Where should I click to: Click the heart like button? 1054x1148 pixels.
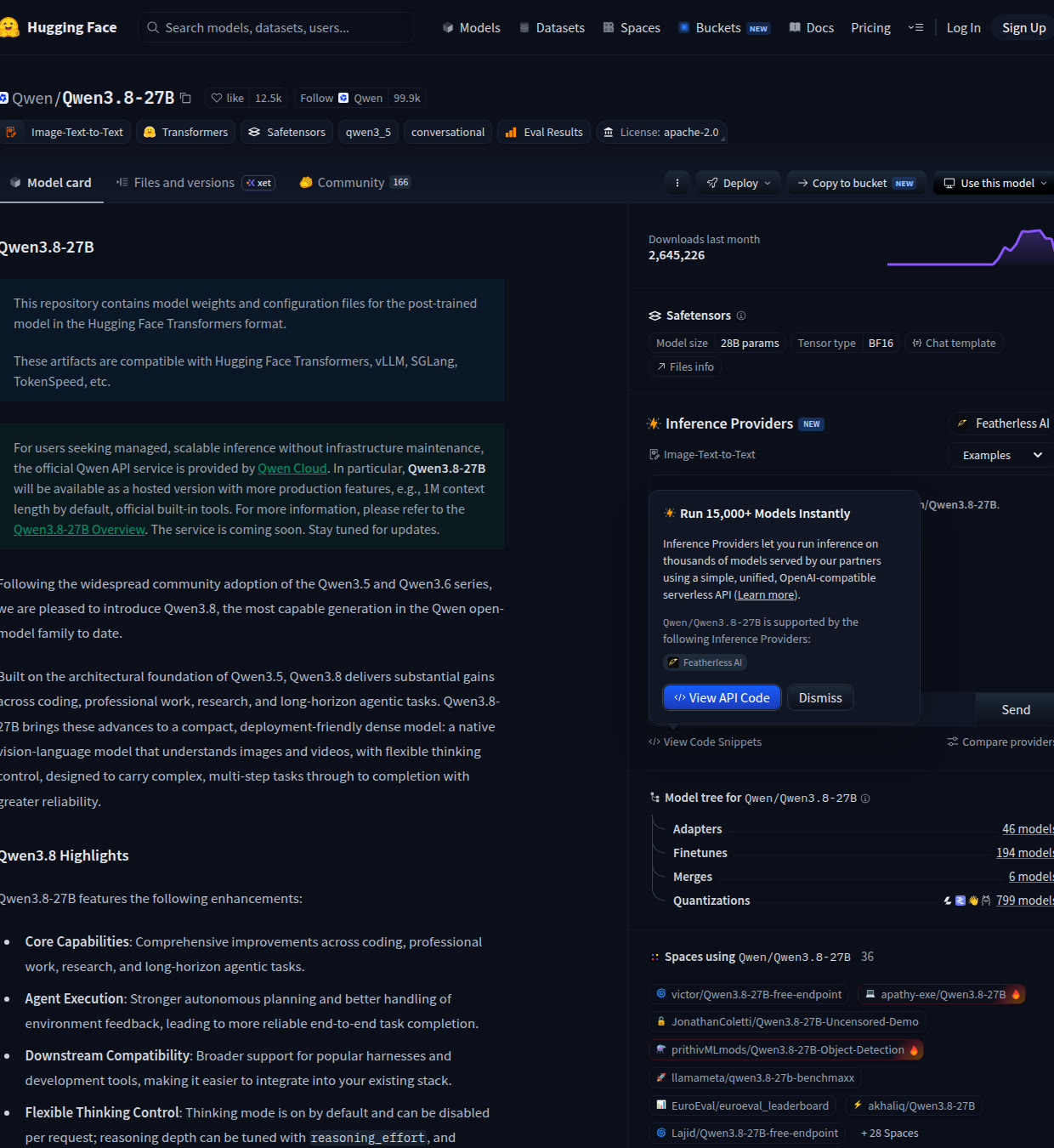click(x=227, y=98)
